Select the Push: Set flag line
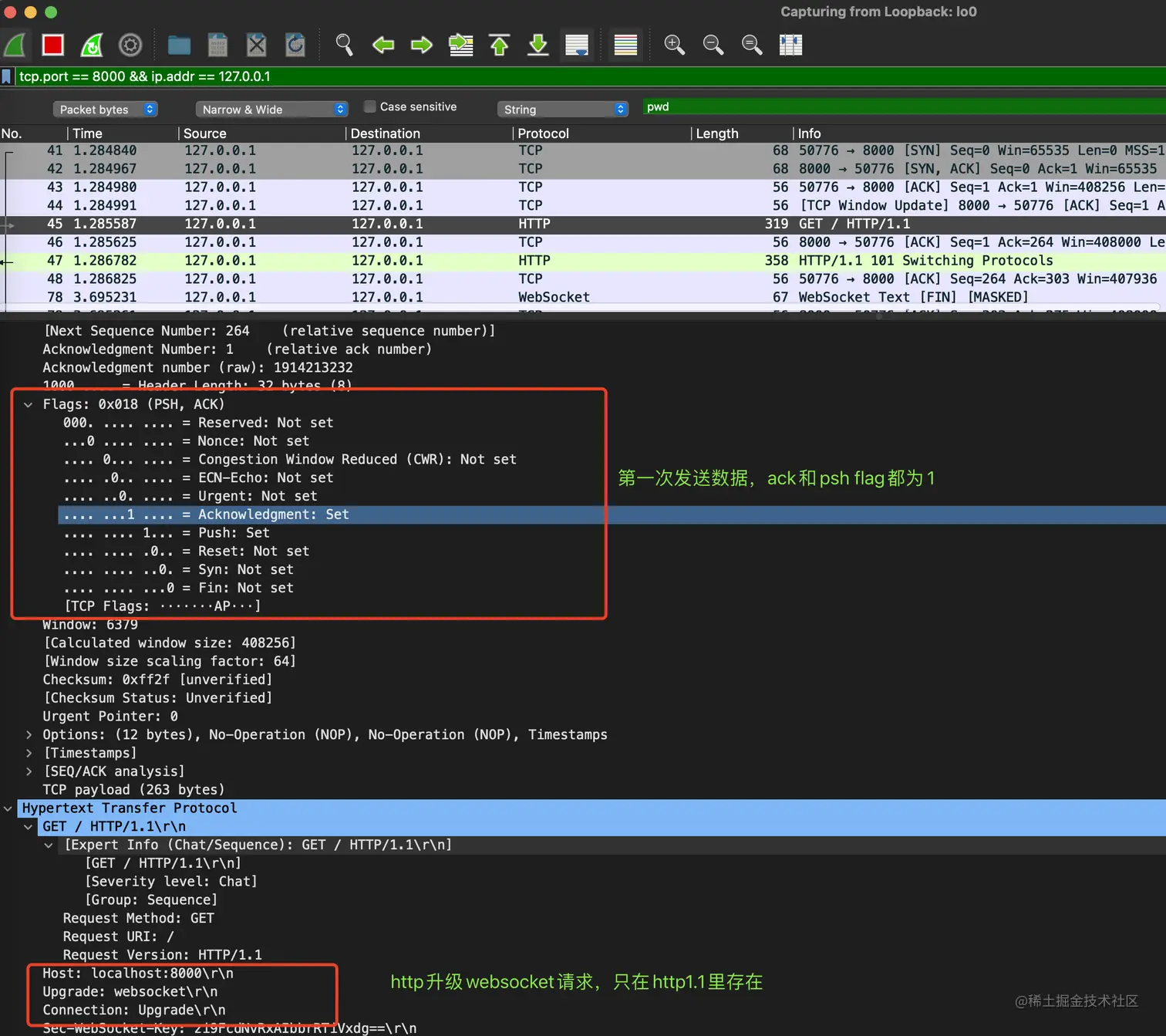 [167, 533]
